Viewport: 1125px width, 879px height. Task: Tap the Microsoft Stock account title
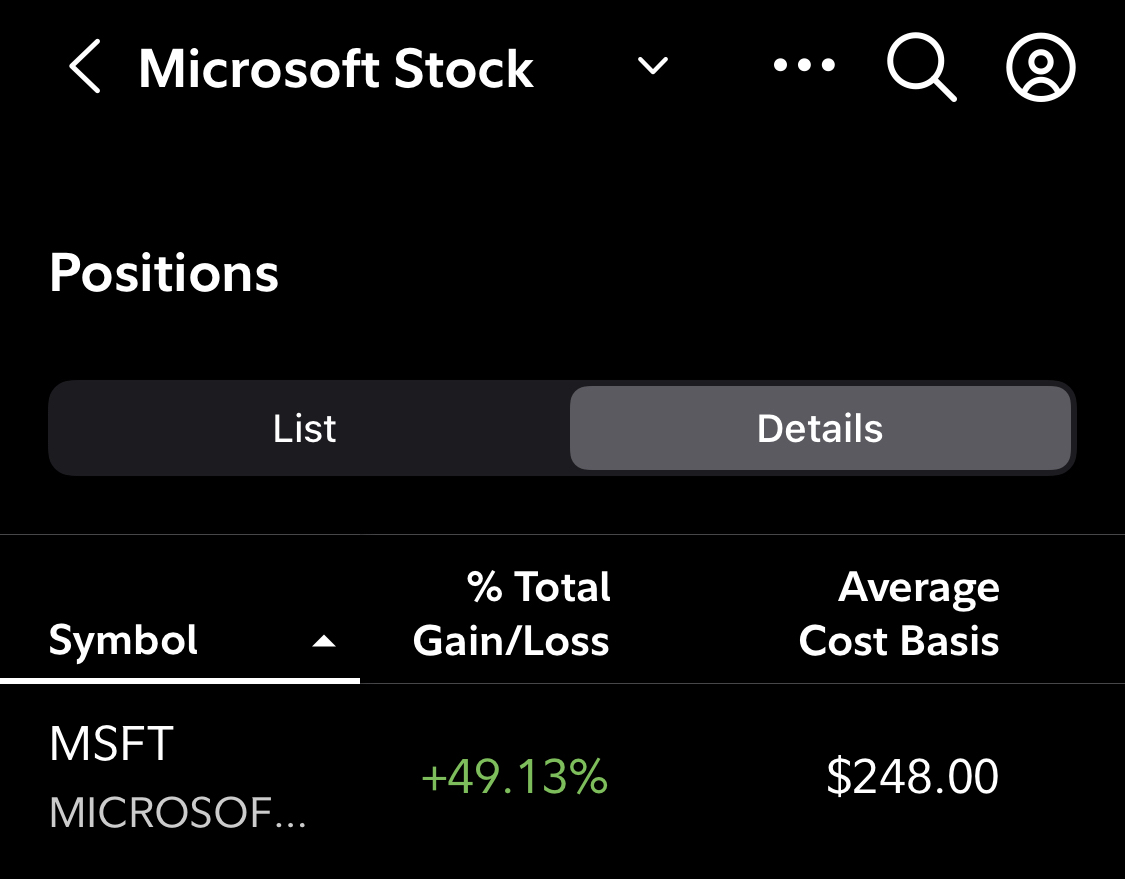pyautogui.click(x=336, y=69)
